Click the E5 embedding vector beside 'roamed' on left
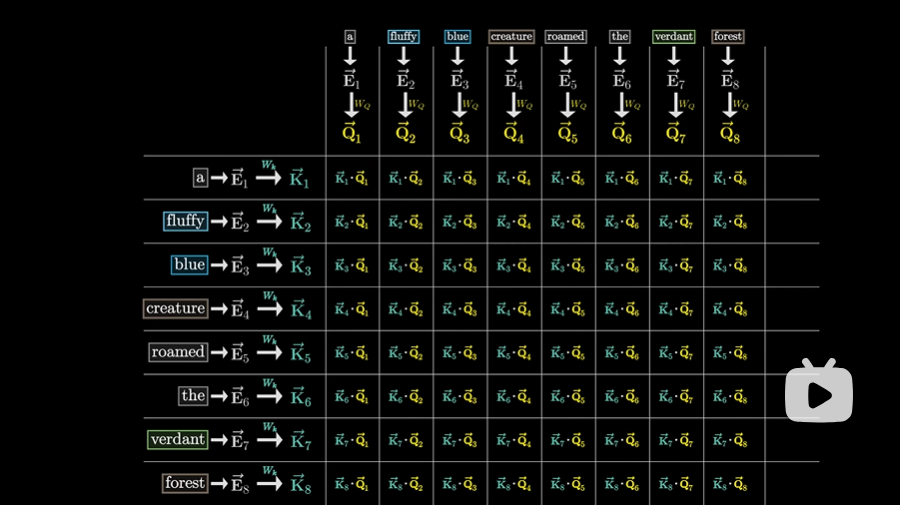Viewport: 900px width, 505px height. [x=239, y=353]
